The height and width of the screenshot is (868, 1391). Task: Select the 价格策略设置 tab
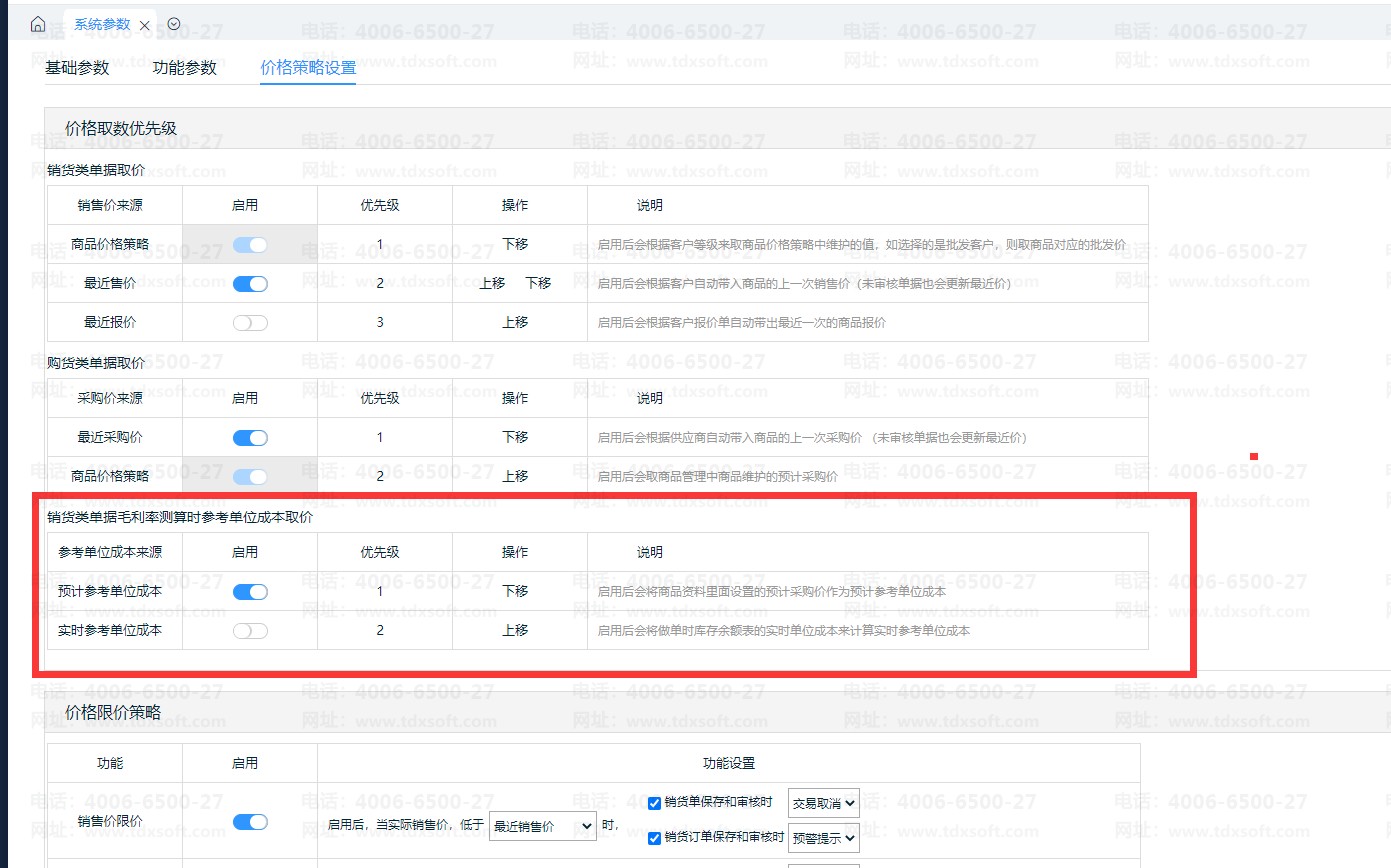(x=308, y=68)
